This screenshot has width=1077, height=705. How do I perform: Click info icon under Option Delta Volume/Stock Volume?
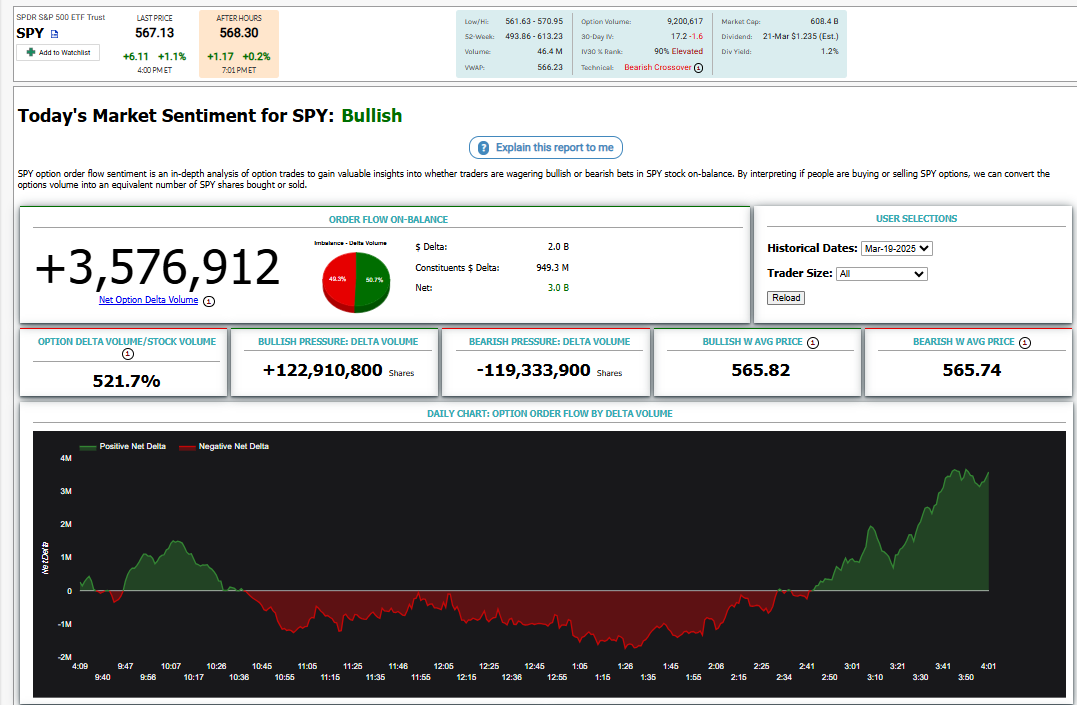tap(128, 354)
